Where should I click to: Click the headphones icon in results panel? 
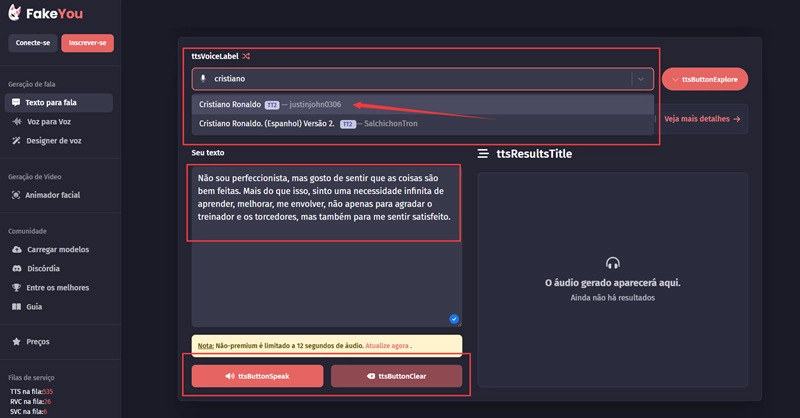click(x=613, y=263)
